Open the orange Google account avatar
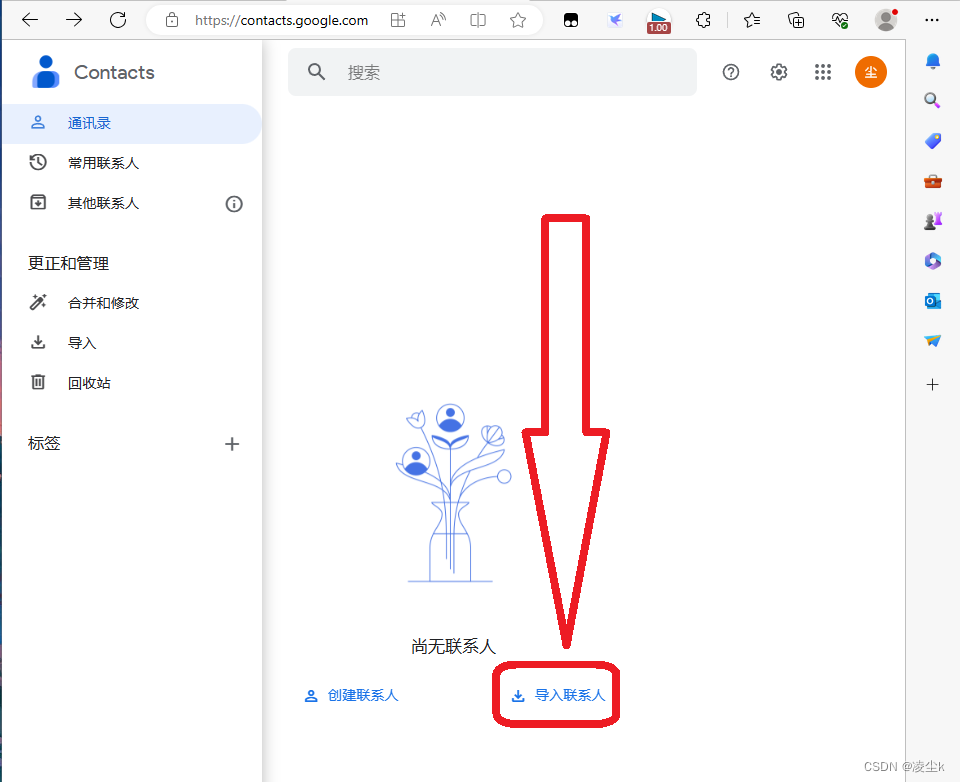The width and height of the screenshot is (960, 782). (x=871, y=72)
